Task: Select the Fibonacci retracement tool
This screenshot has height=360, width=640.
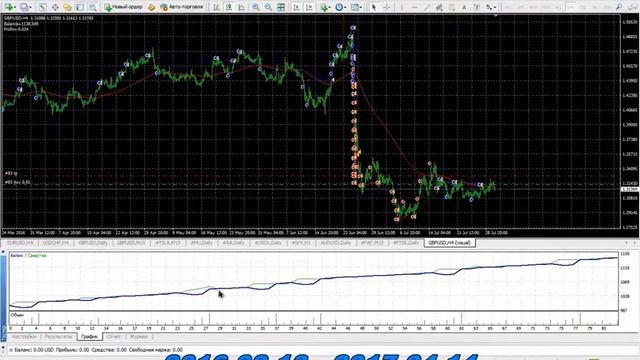Action: (x=452, y=7)
